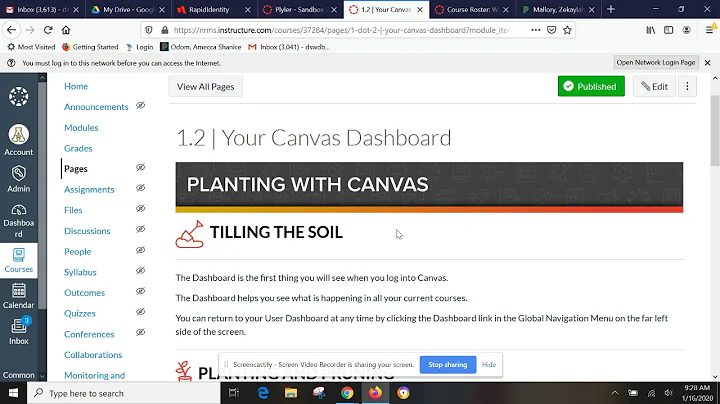This screenshot has width=720, height=404.
Task: Hide the Screencastify sharing bar
Action: click(489, 365)
